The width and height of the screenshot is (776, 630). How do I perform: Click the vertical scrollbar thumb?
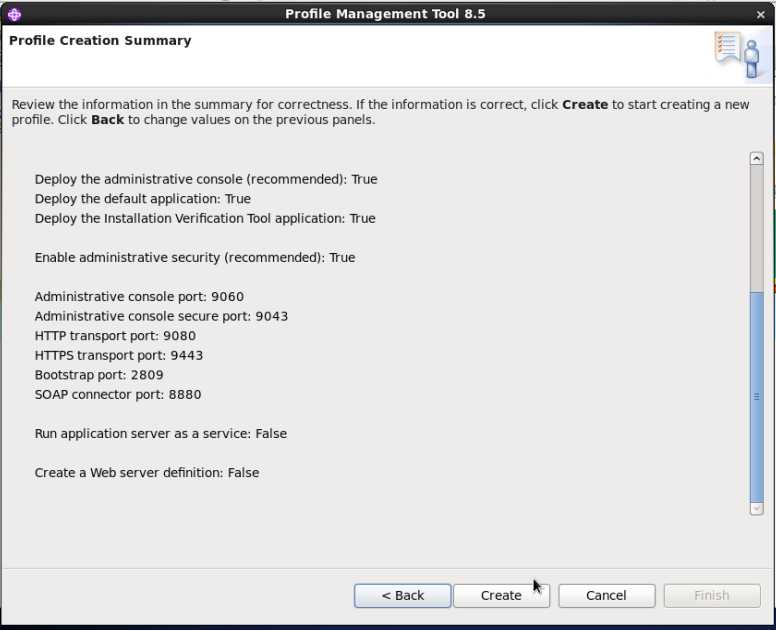tap(756, 395)
